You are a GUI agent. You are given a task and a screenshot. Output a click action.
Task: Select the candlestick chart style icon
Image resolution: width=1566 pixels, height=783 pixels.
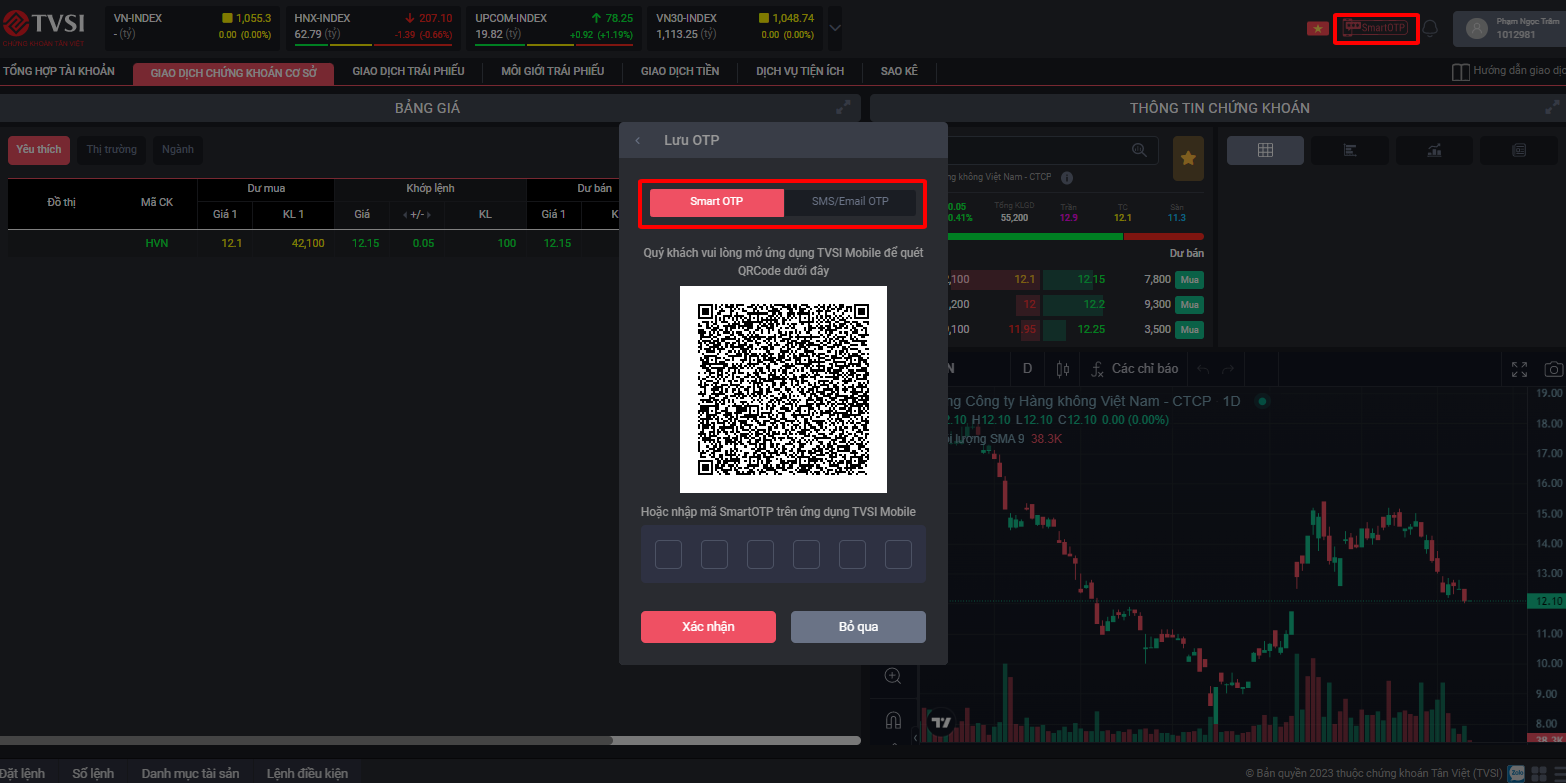coord(1063,369)
